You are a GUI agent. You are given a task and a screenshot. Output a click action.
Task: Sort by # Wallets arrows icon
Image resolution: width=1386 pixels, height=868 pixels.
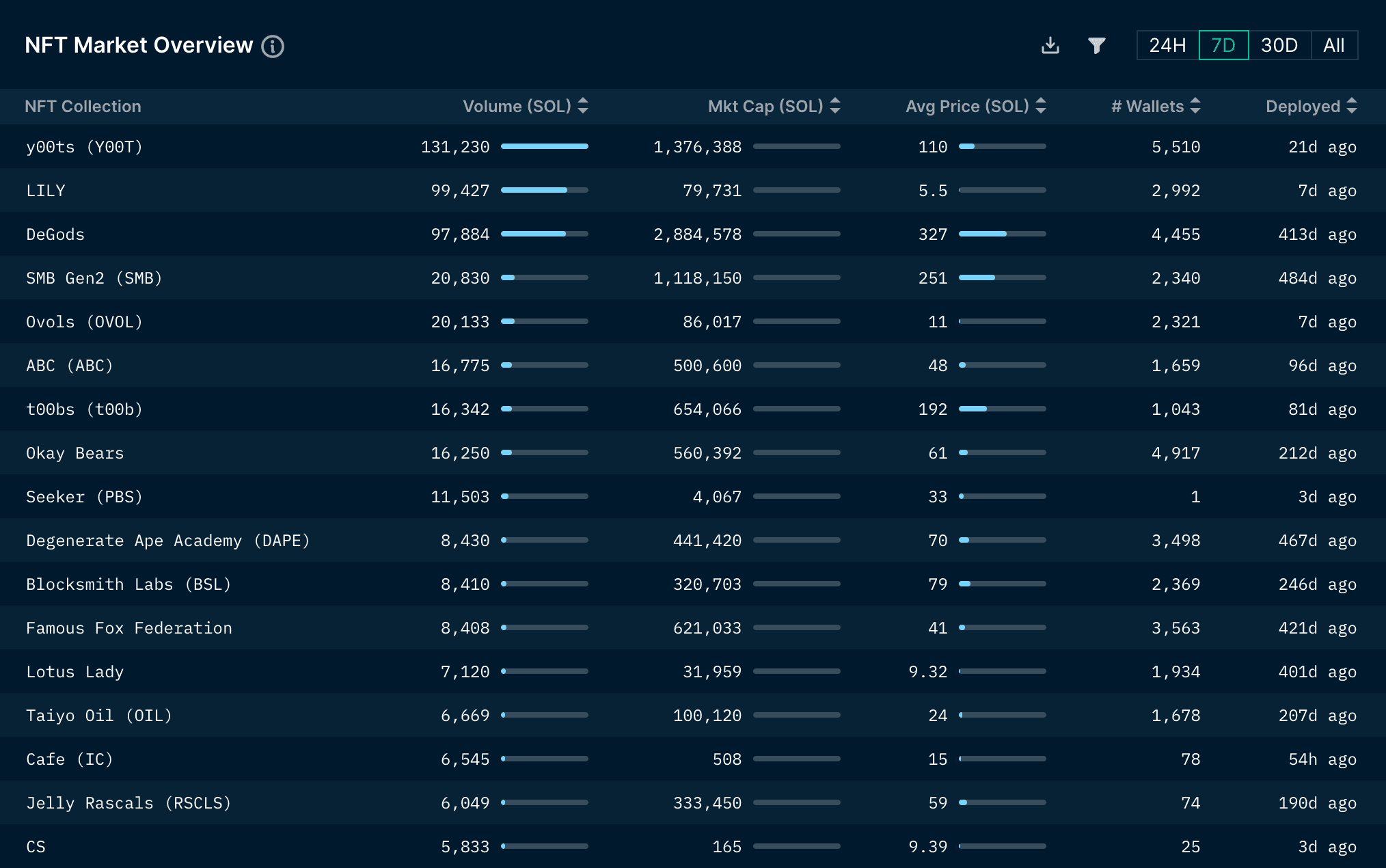pyautogui.click(x=1195, y=106)
